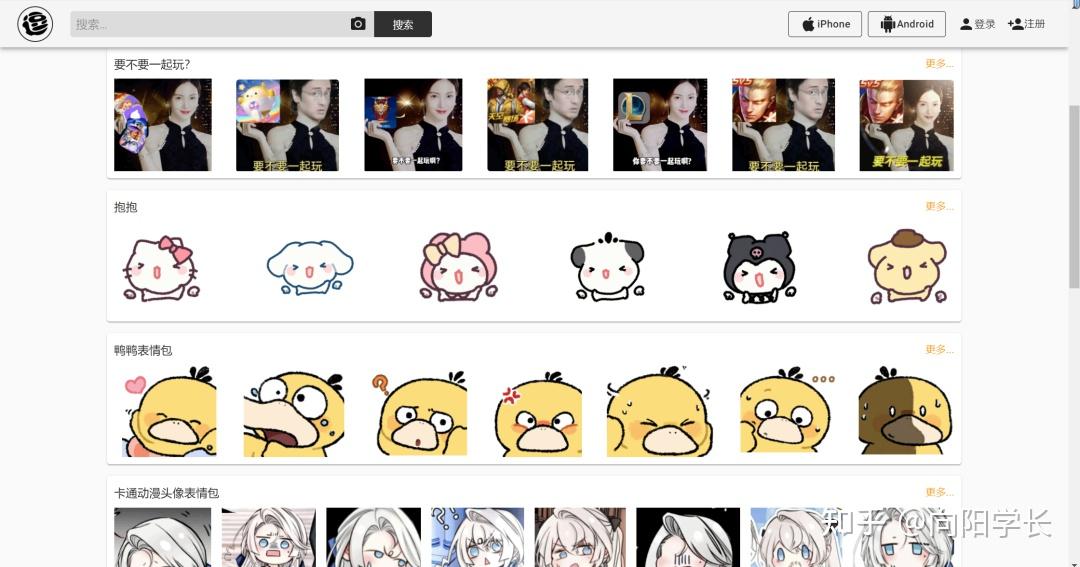This screenshot has width=1080, height=567.
Task: Open the duck sticker with squinting closed eyes
Action: click(x=659, y=411)
